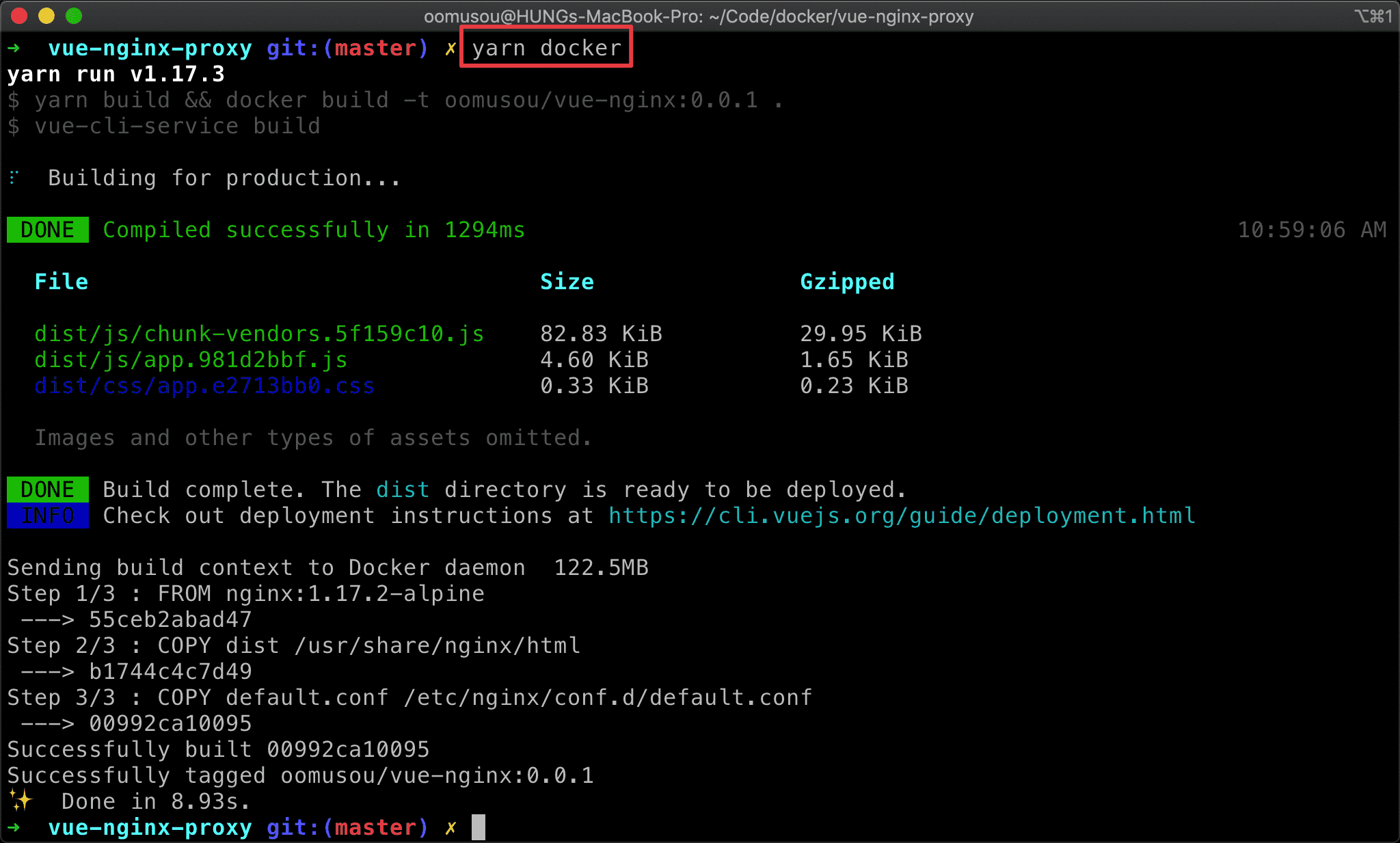
Task: Click the 'Size' column header
Action: pyautogui.click(x=567, y=282)
